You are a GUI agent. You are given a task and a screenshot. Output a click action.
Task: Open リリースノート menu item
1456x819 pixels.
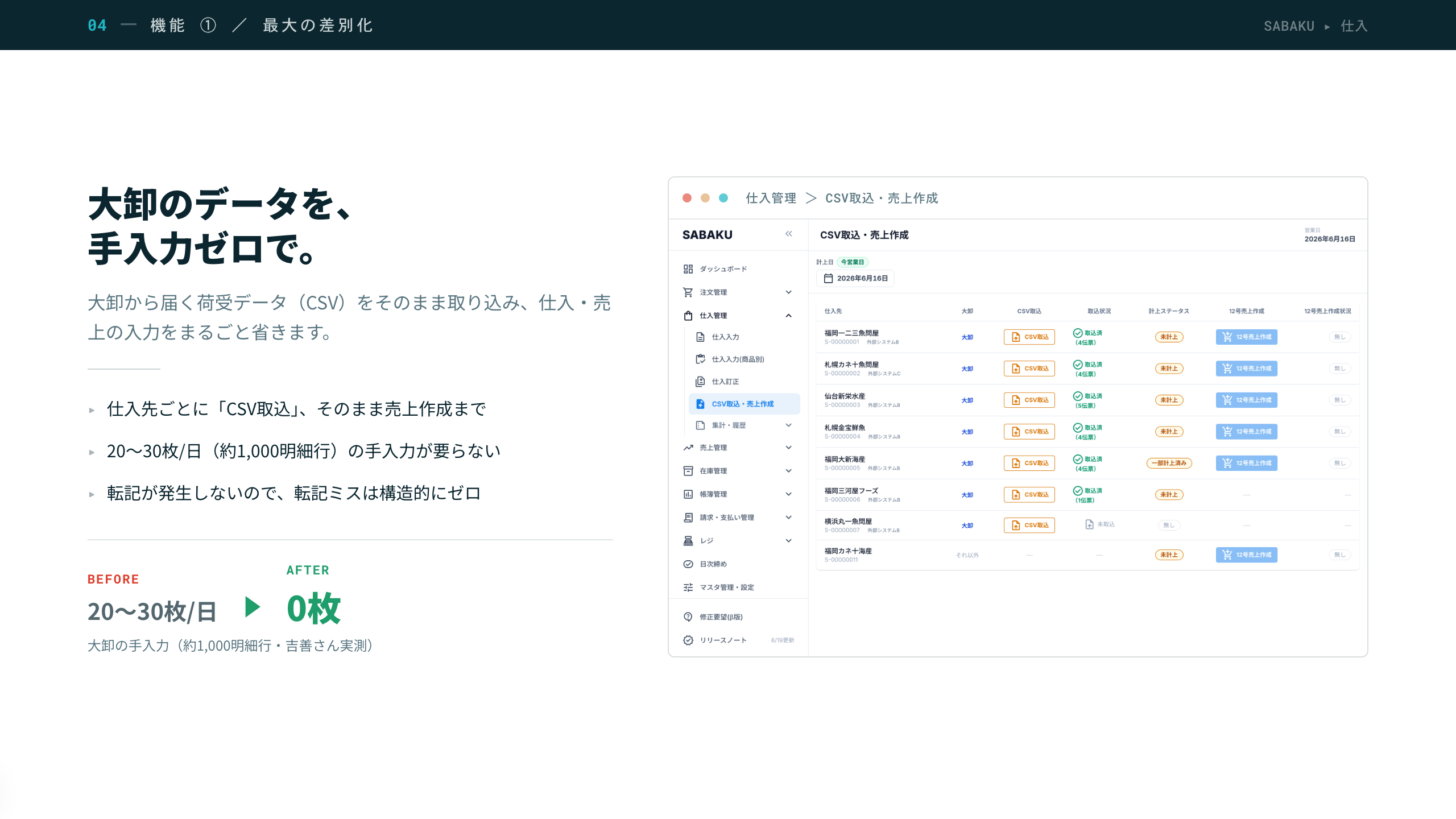739,640
